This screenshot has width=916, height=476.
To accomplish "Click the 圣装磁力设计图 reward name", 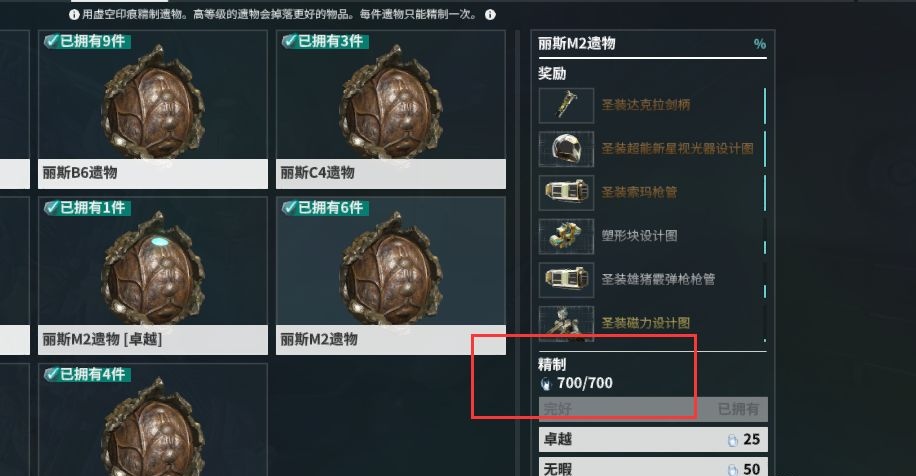I will pos(646,323).
